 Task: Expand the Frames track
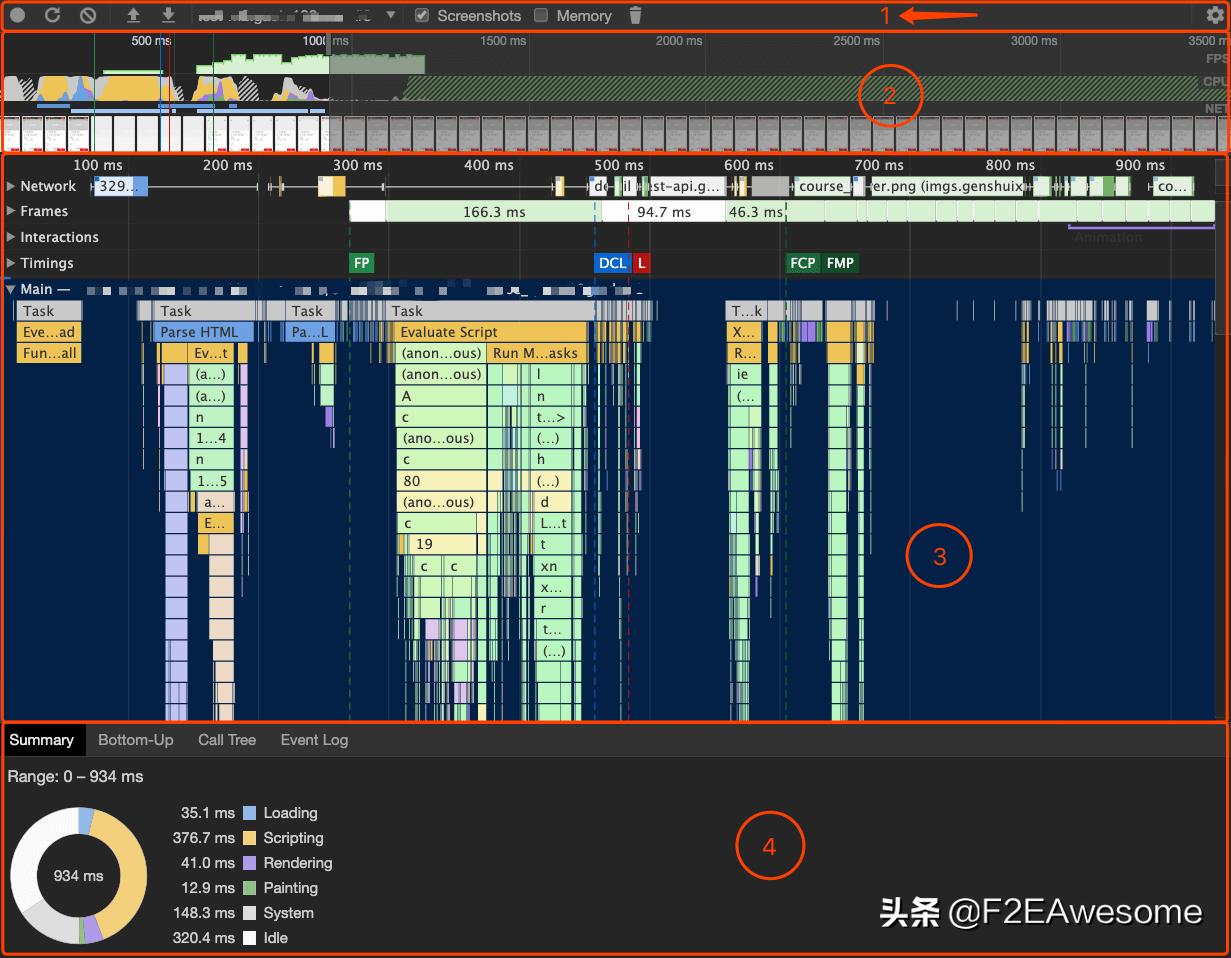11,211
